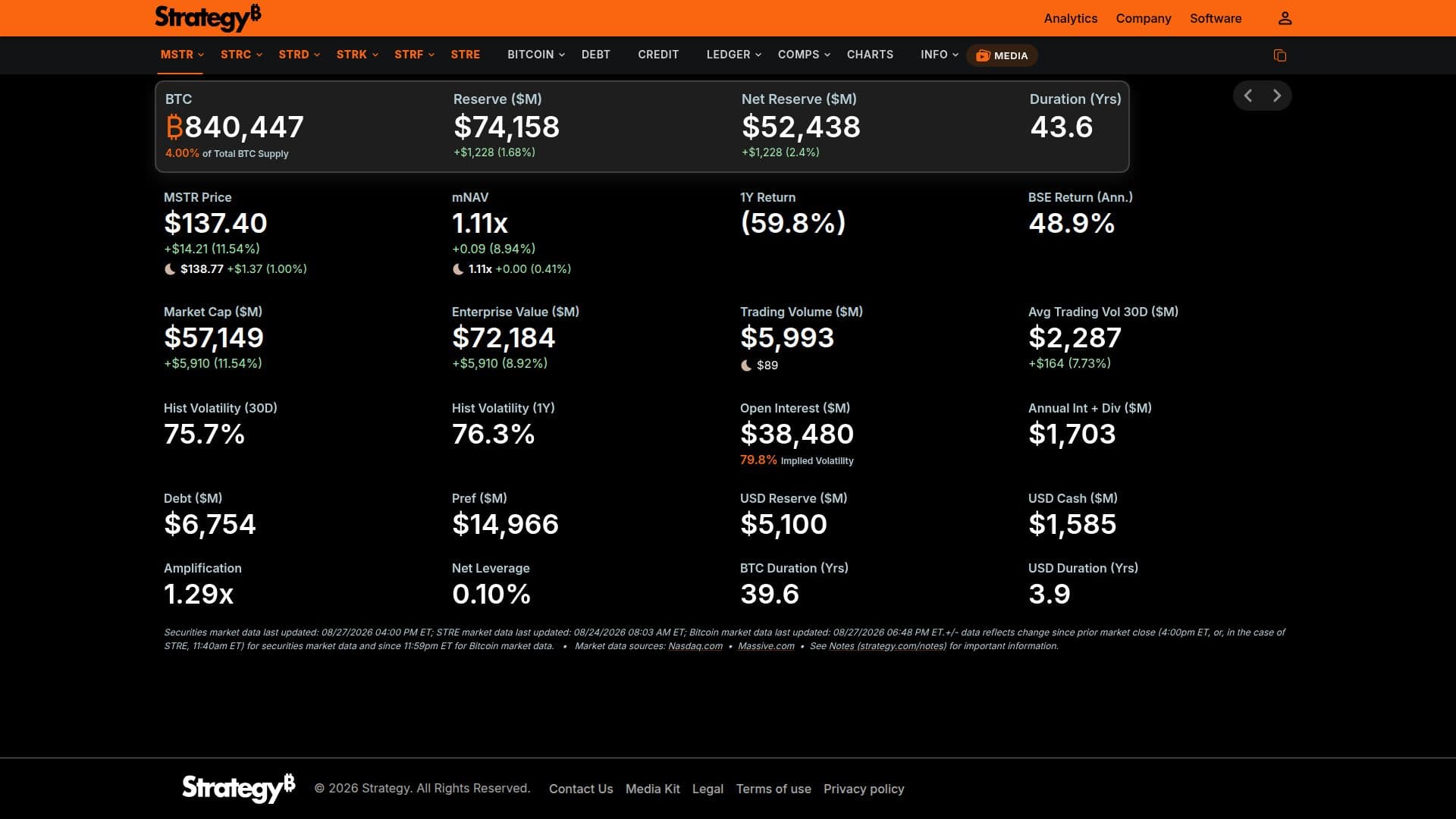Switch to the CHARTS tab
This screenshot has height=819, width=1456.
[x=870, y=55]
